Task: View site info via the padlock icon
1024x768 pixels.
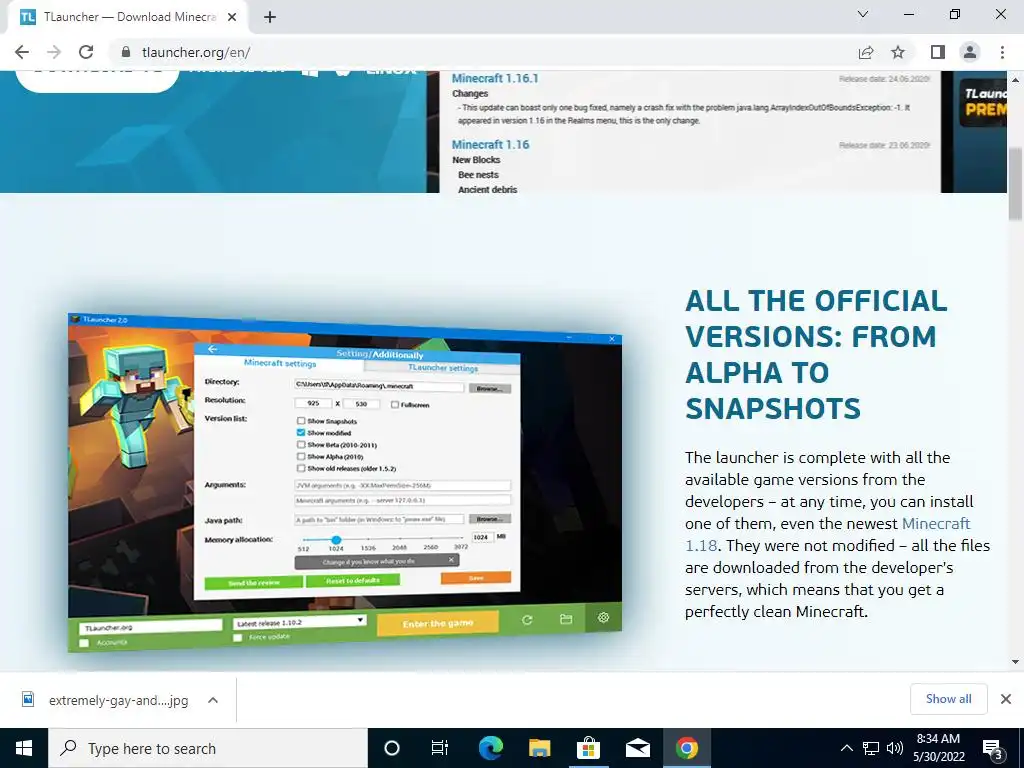Action: 127,52
